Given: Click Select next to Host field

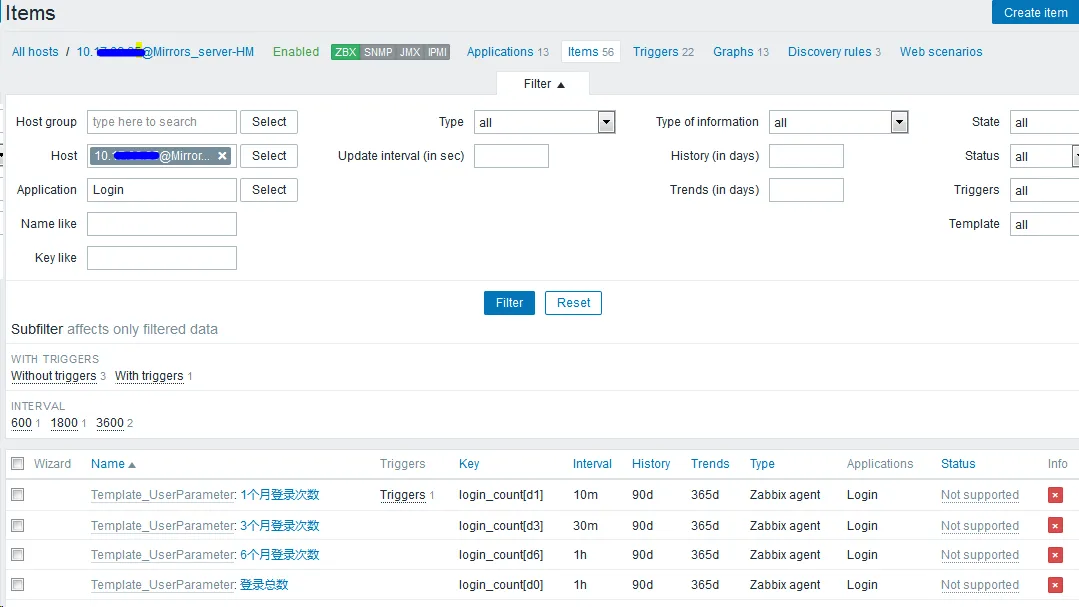Looking at the screenshot, I should pyautogui.click(x=269, y=156).
